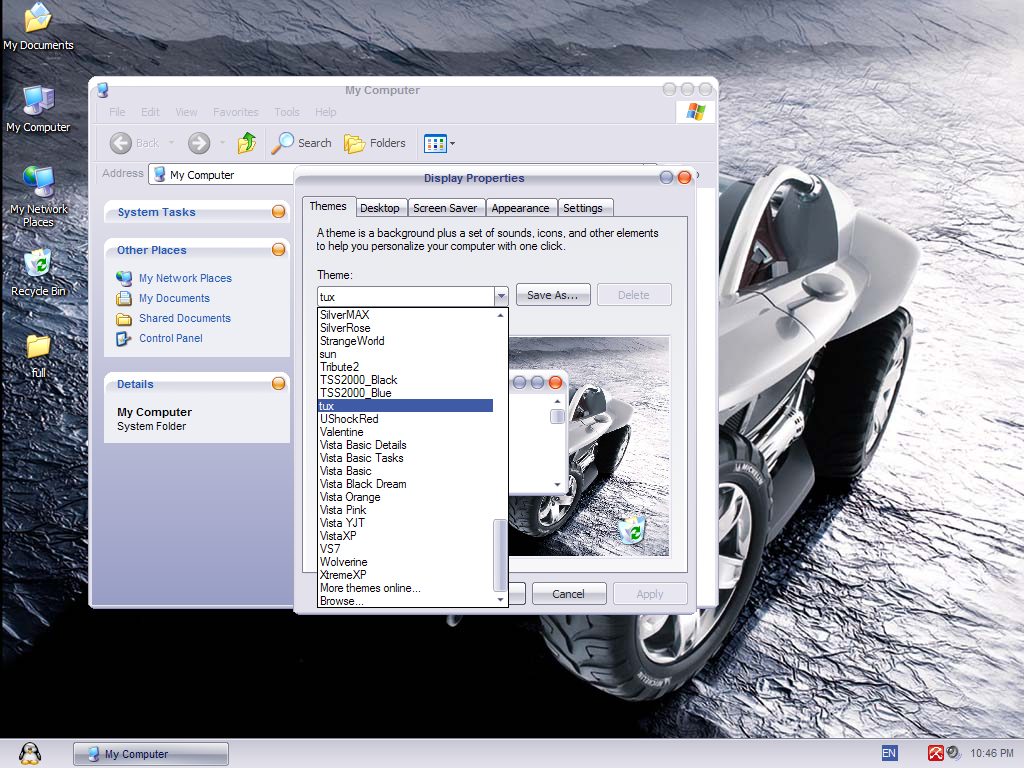Open the Avira antivirus tray icon
The height and width of the screenshot is (768, 1024).
coord(936,752)
